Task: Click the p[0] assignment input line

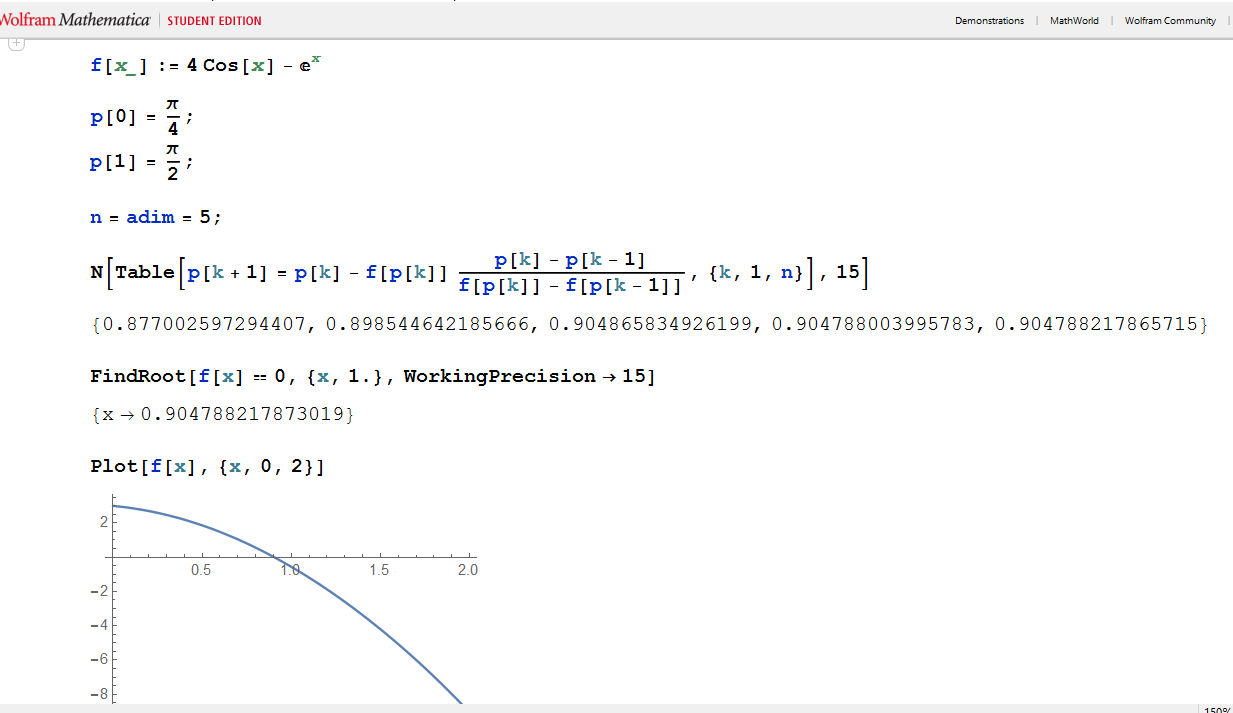Action: [x=140, y=117]
